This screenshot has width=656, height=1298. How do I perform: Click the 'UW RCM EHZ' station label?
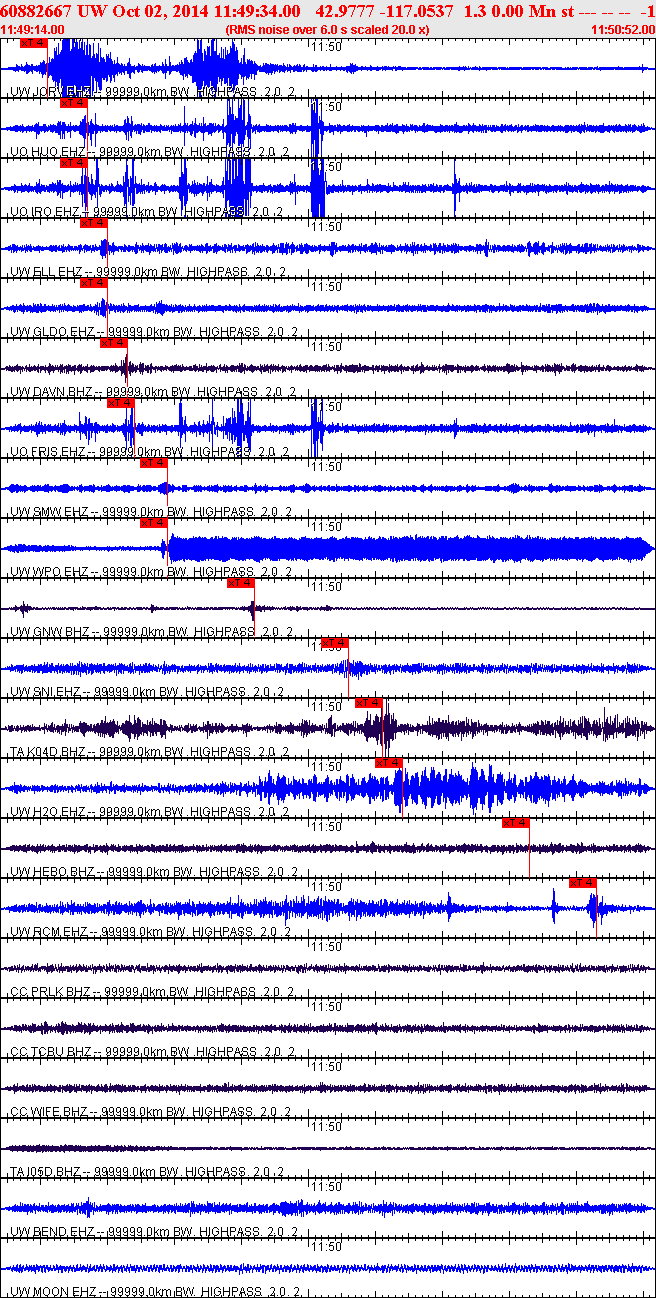click(x=47, y=931)
